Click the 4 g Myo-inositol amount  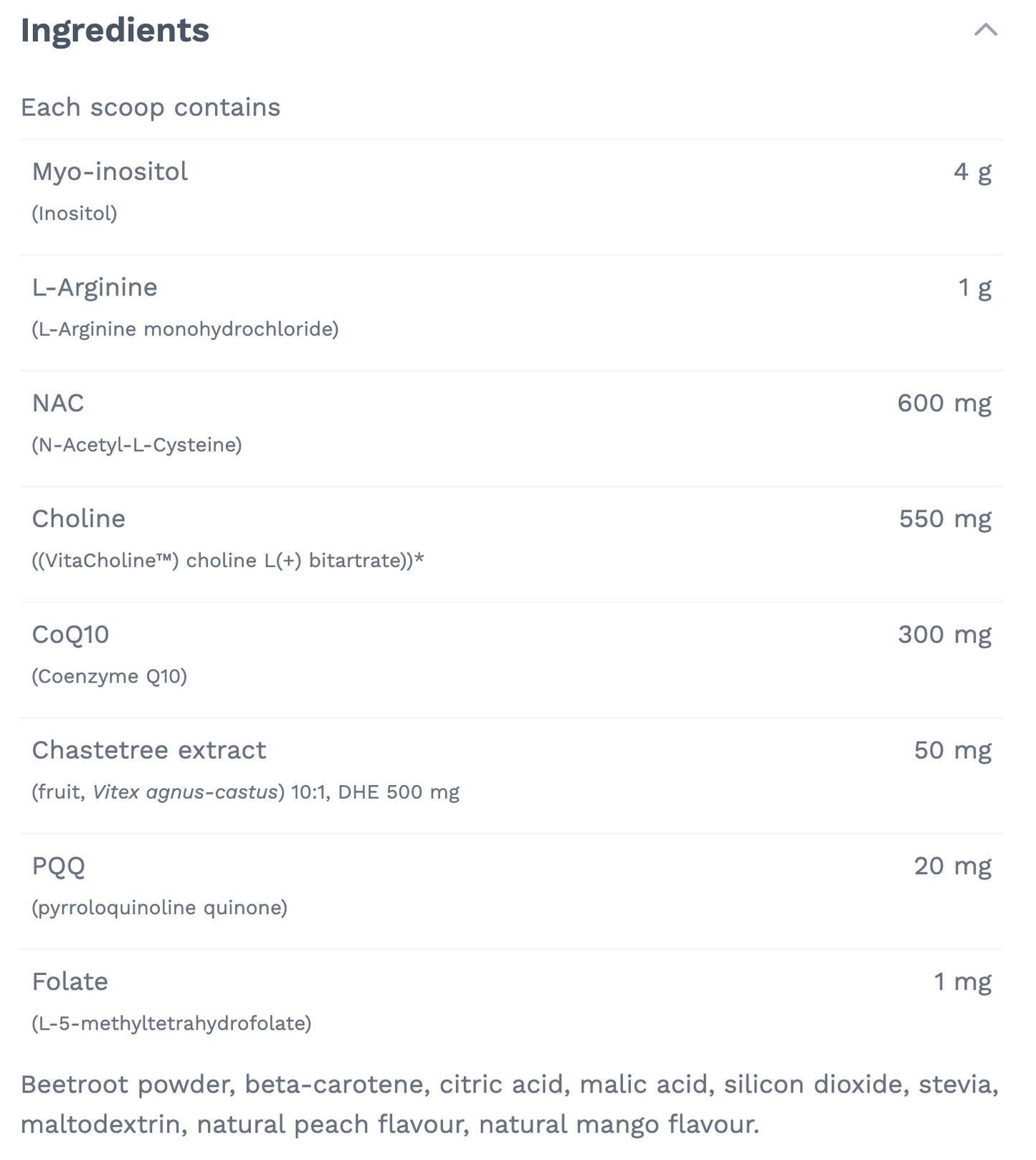(972, 171)
